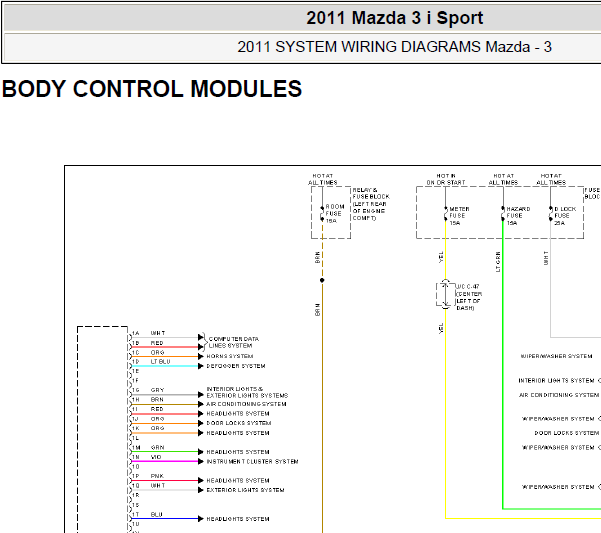This screenshot has width=601, height=533.
Task: Select "2011 SYSTEM WIRING DIAGRAMS Mazda - 3" subtitle
Action: coord(394,47)
